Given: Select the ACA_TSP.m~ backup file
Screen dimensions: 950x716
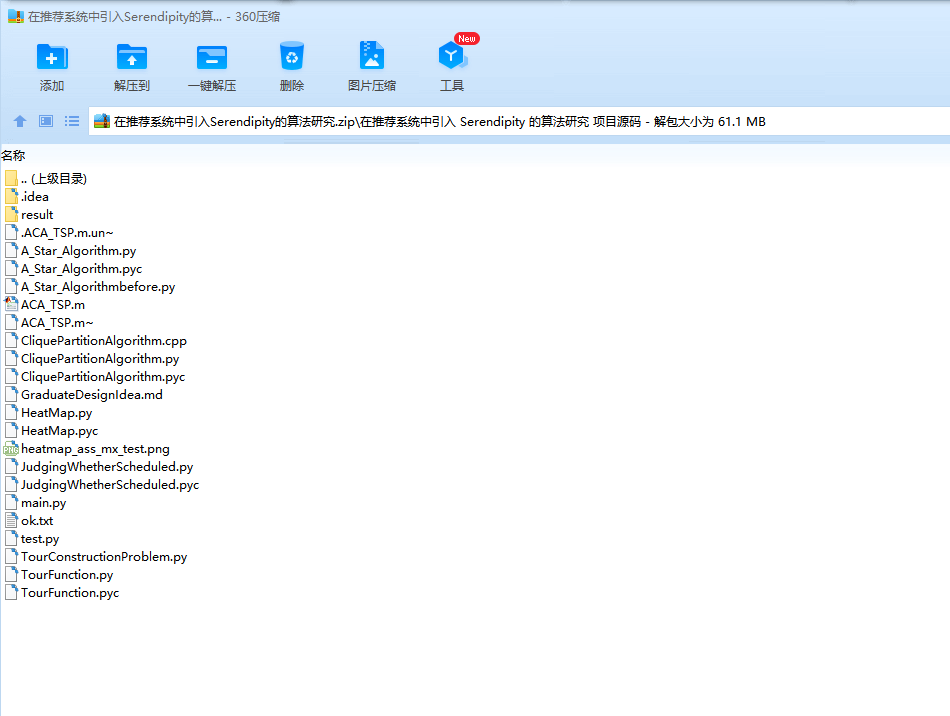Looking at the screenshot, I should pos(57,323).
